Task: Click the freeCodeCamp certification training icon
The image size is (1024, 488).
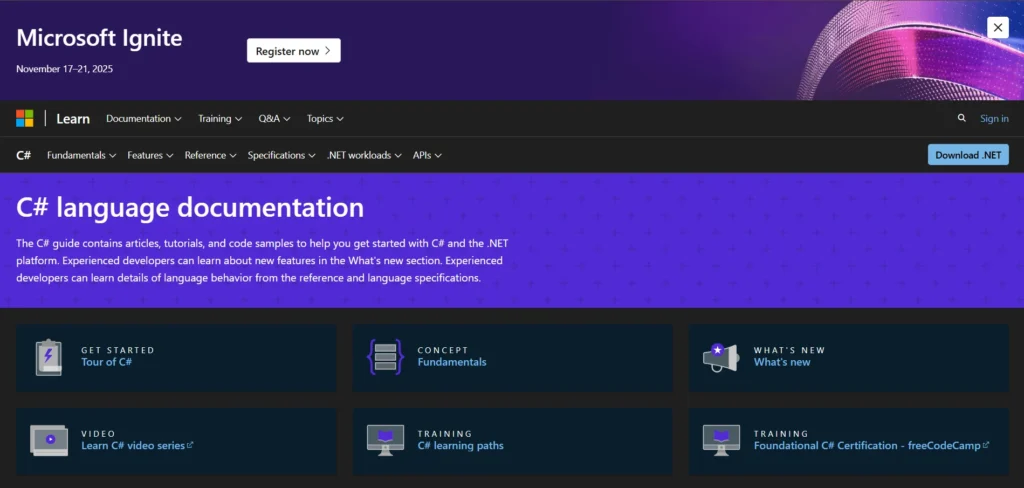Action: coord(720,439)
